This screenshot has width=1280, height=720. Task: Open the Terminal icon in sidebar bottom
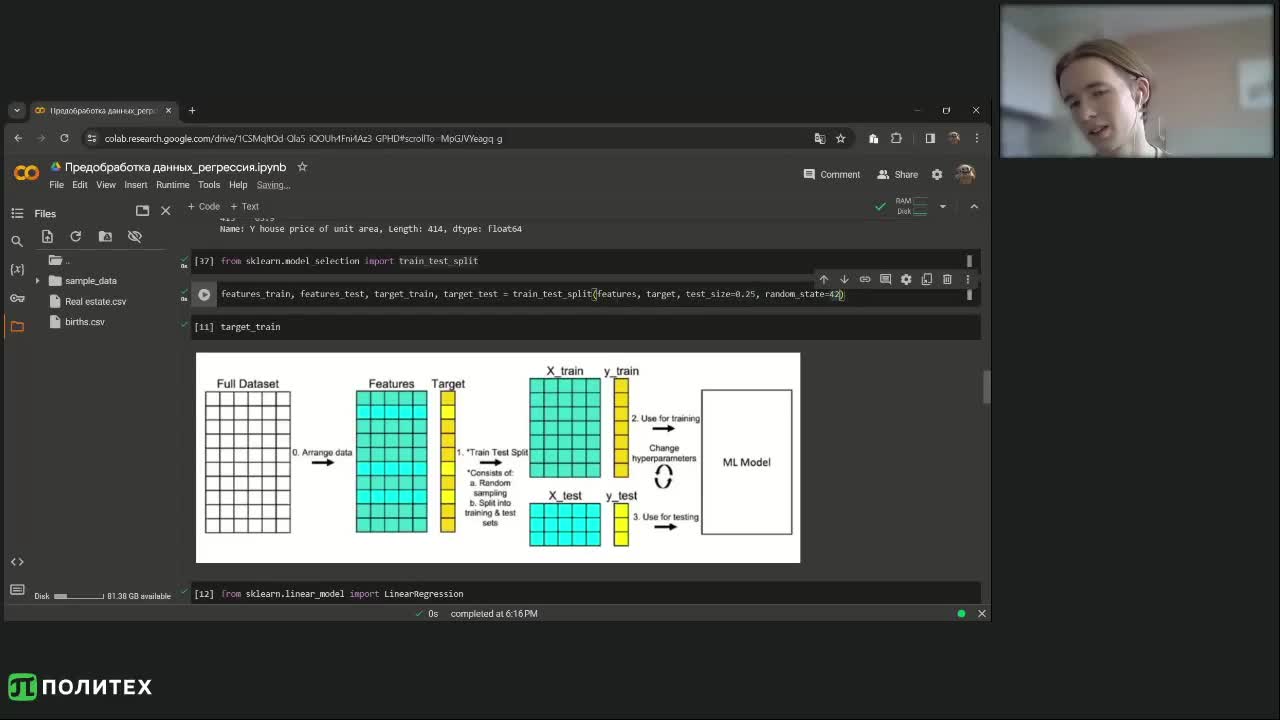click(x=17, y=590)
